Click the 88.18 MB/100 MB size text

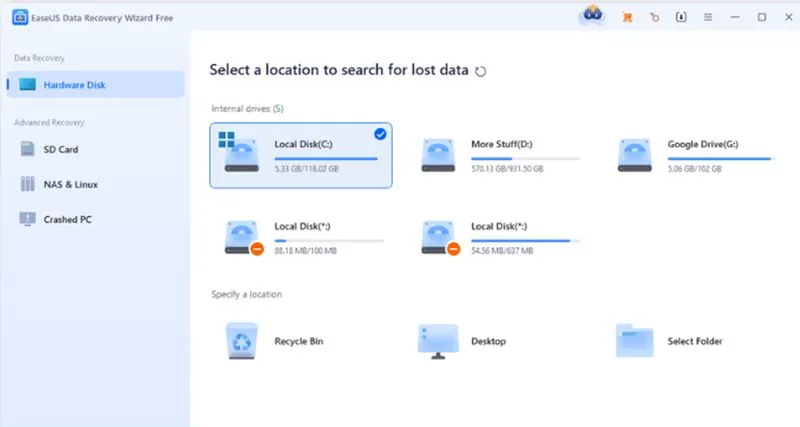click(x=306, y=251)
